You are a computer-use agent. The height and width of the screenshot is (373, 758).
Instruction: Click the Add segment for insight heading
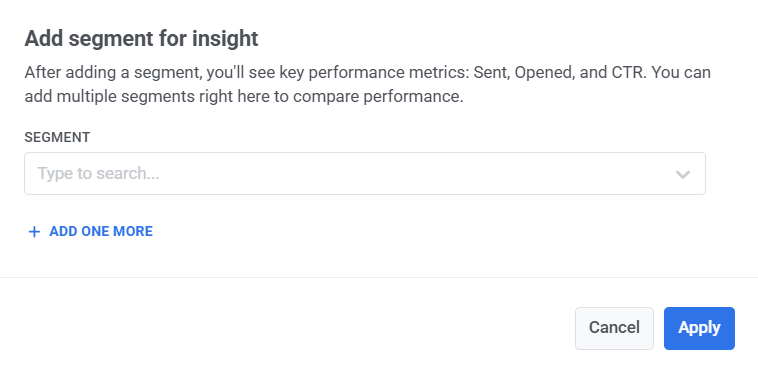click(x=141, y=38)
